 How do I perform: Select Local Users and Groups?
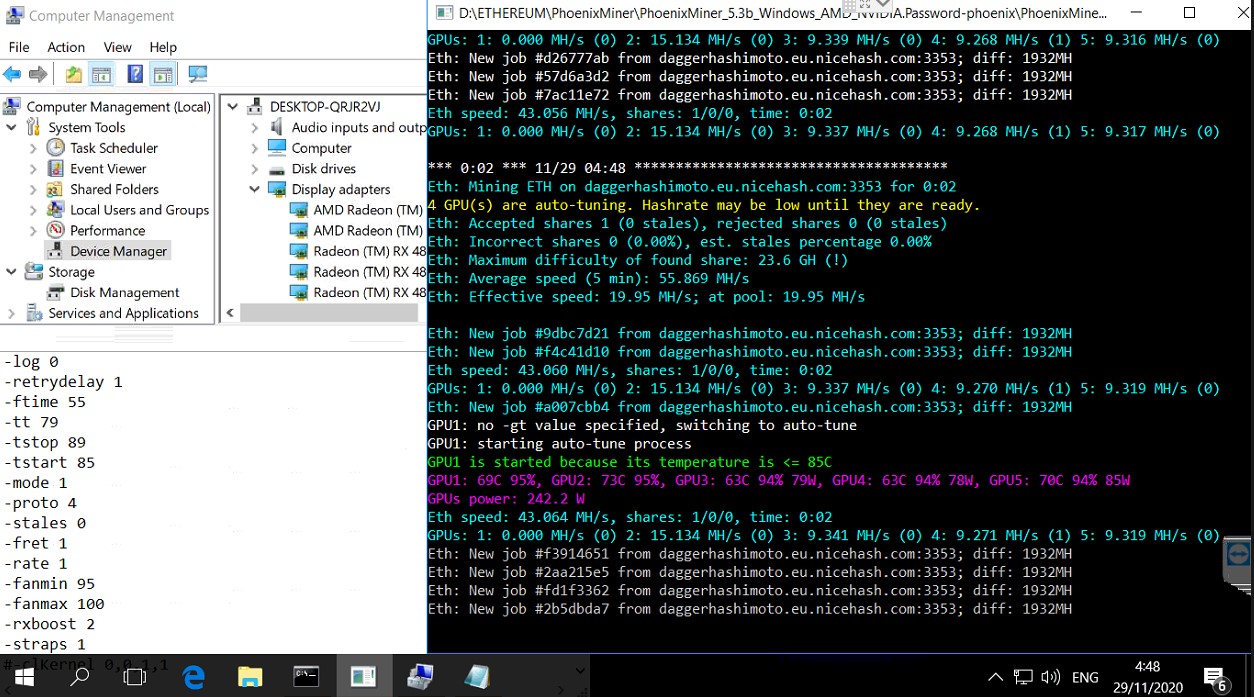pos(139,210)
